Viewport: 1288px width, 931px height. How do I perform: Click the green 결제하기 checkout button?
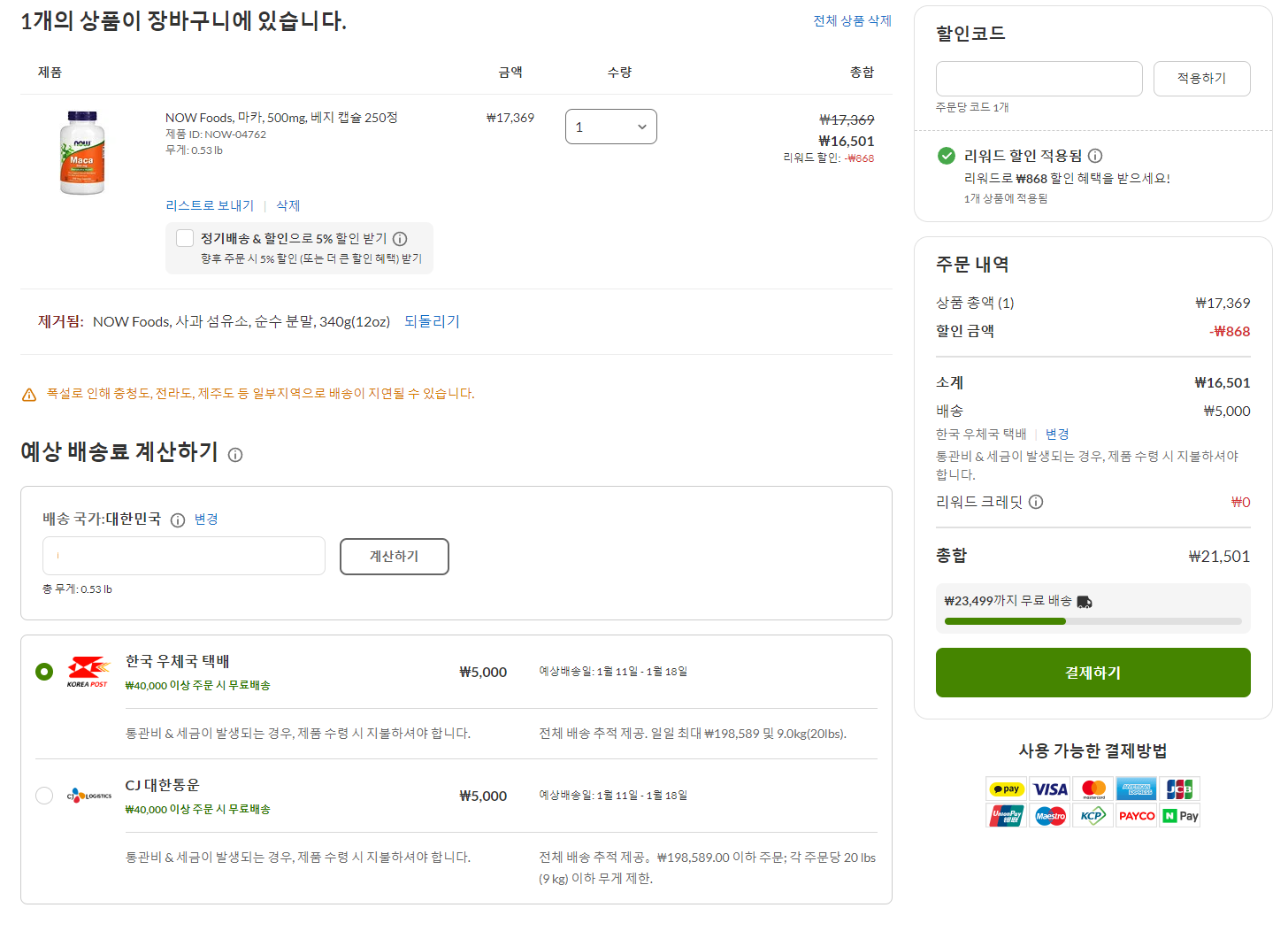[x=1092, y=673]
